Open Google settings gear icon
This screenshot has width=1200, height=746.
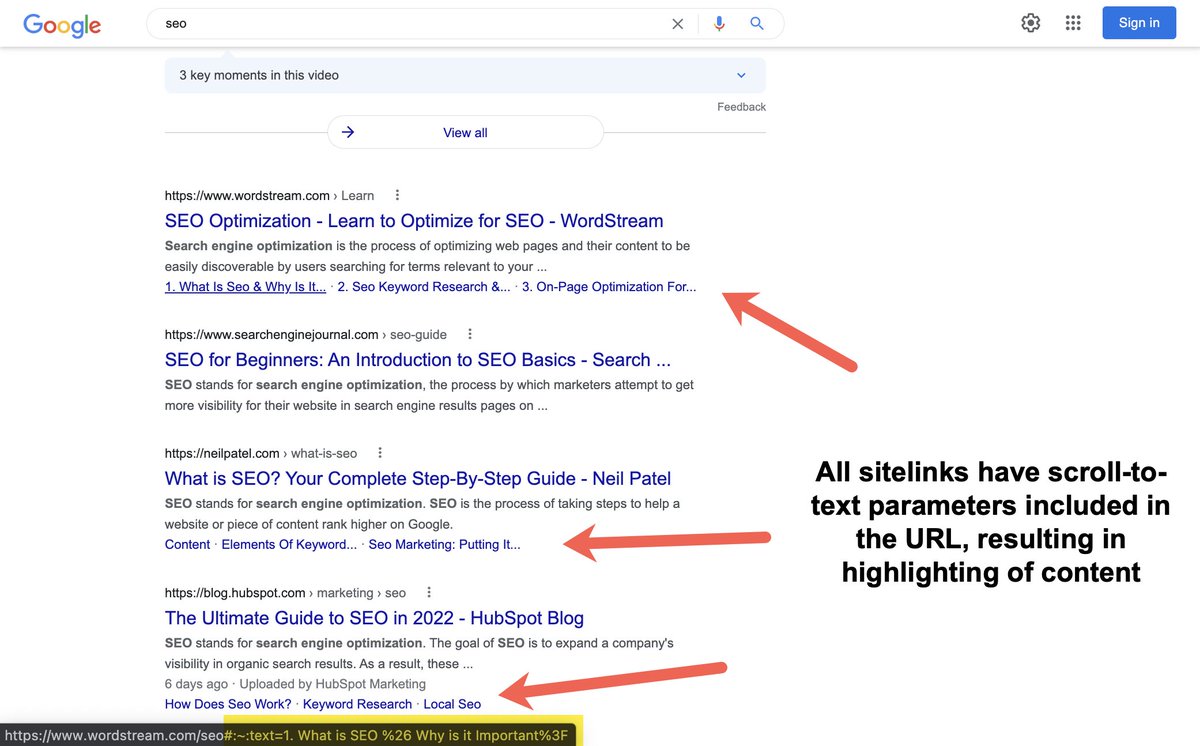tap(1031, 23)
